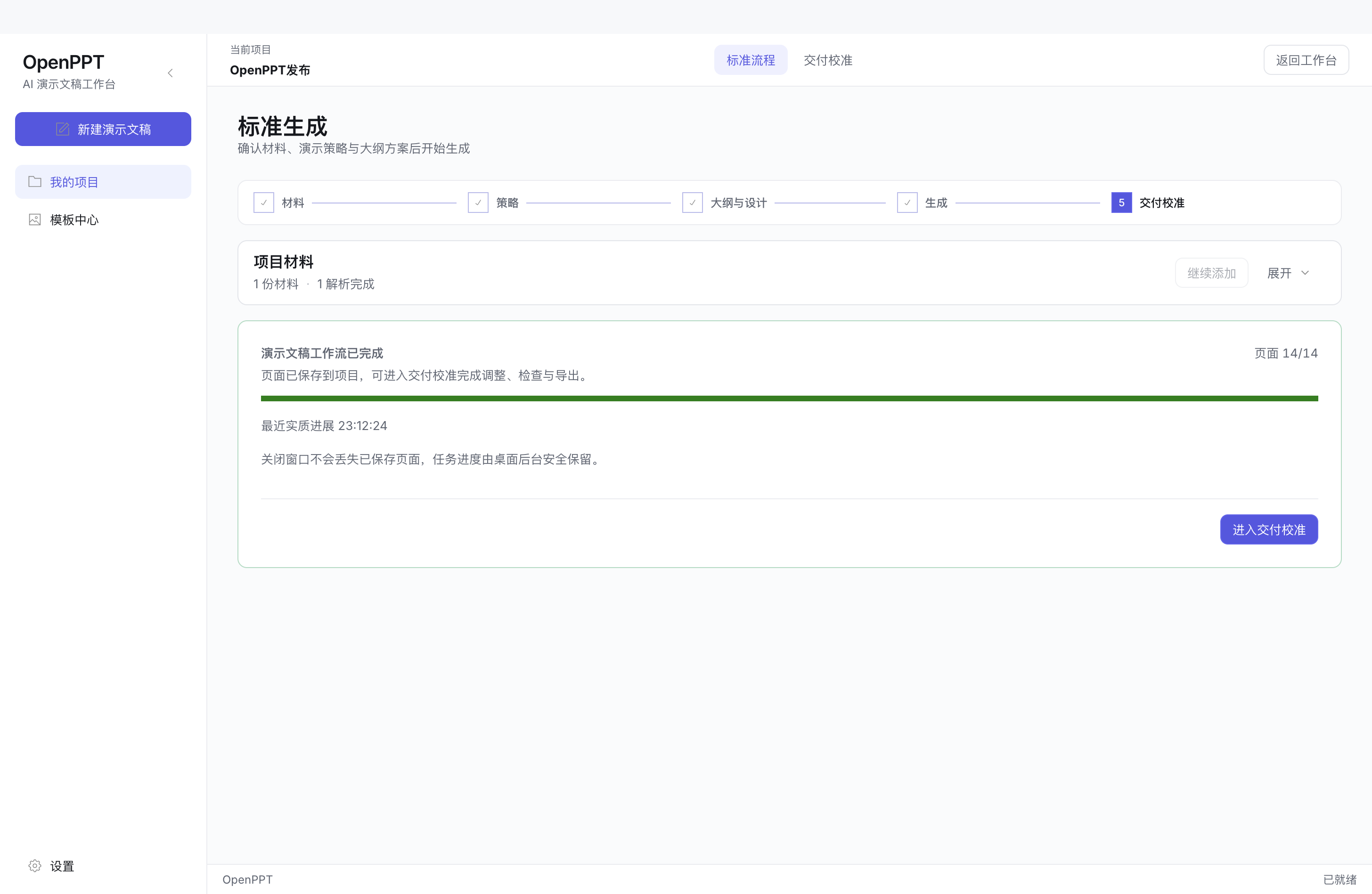
Task: Click the edit icon in 新建演示文稿 button
Action: coord(62,129)
